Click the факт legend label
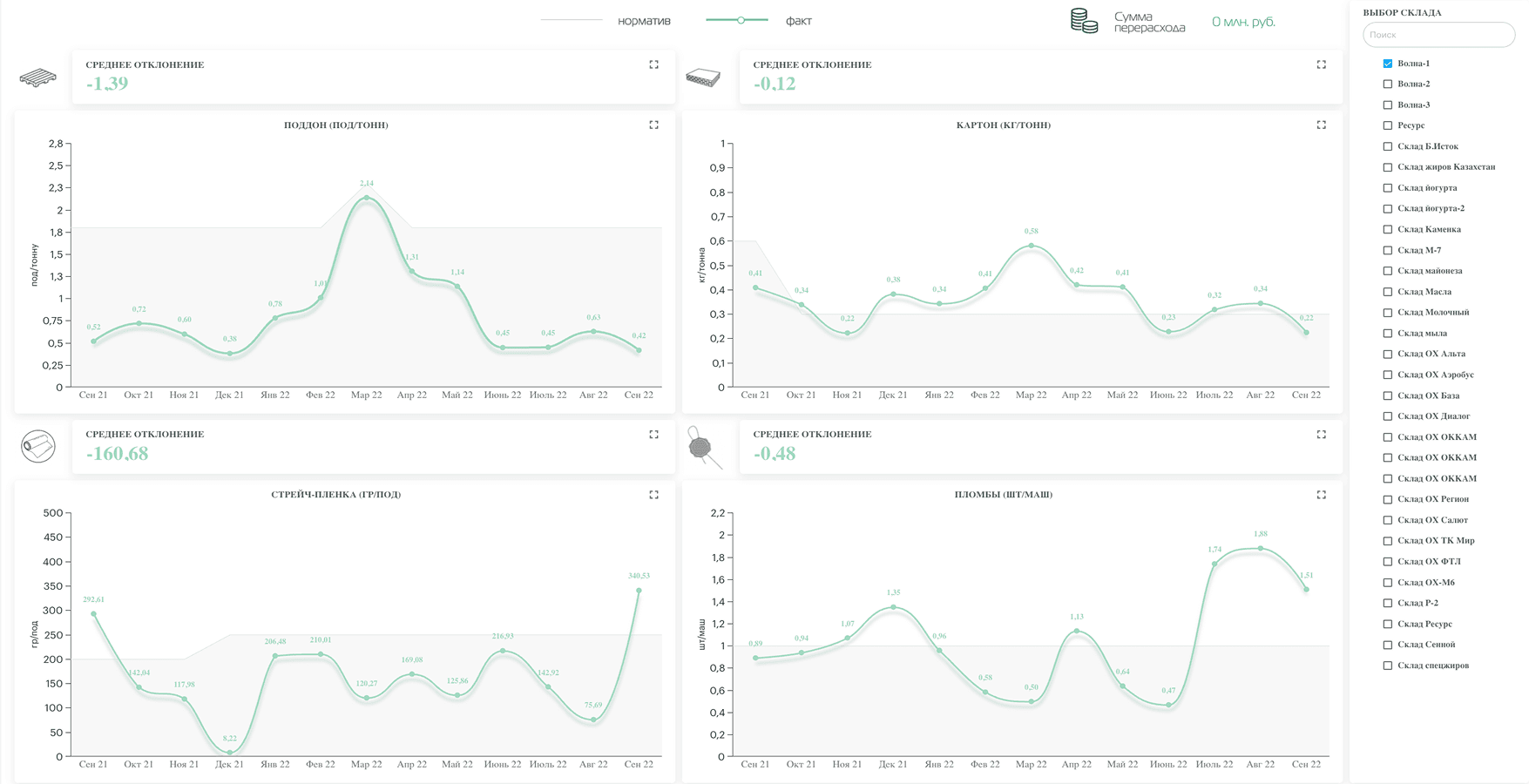Image resolution: width=1529 pixels, height=784 pixels. pos(799,21)
